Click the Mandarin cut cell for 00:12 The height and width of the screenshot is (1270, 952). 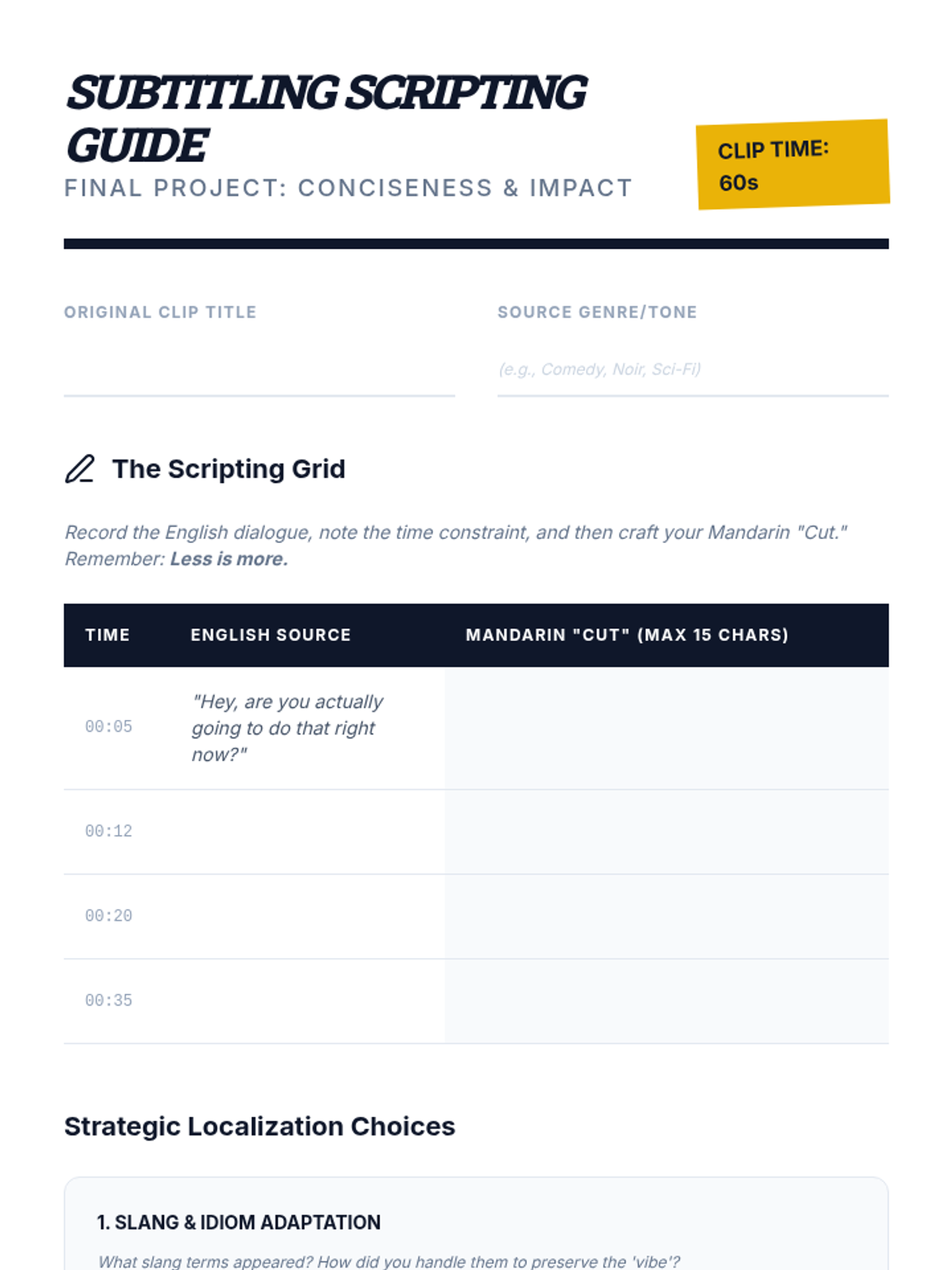[666, 832]
